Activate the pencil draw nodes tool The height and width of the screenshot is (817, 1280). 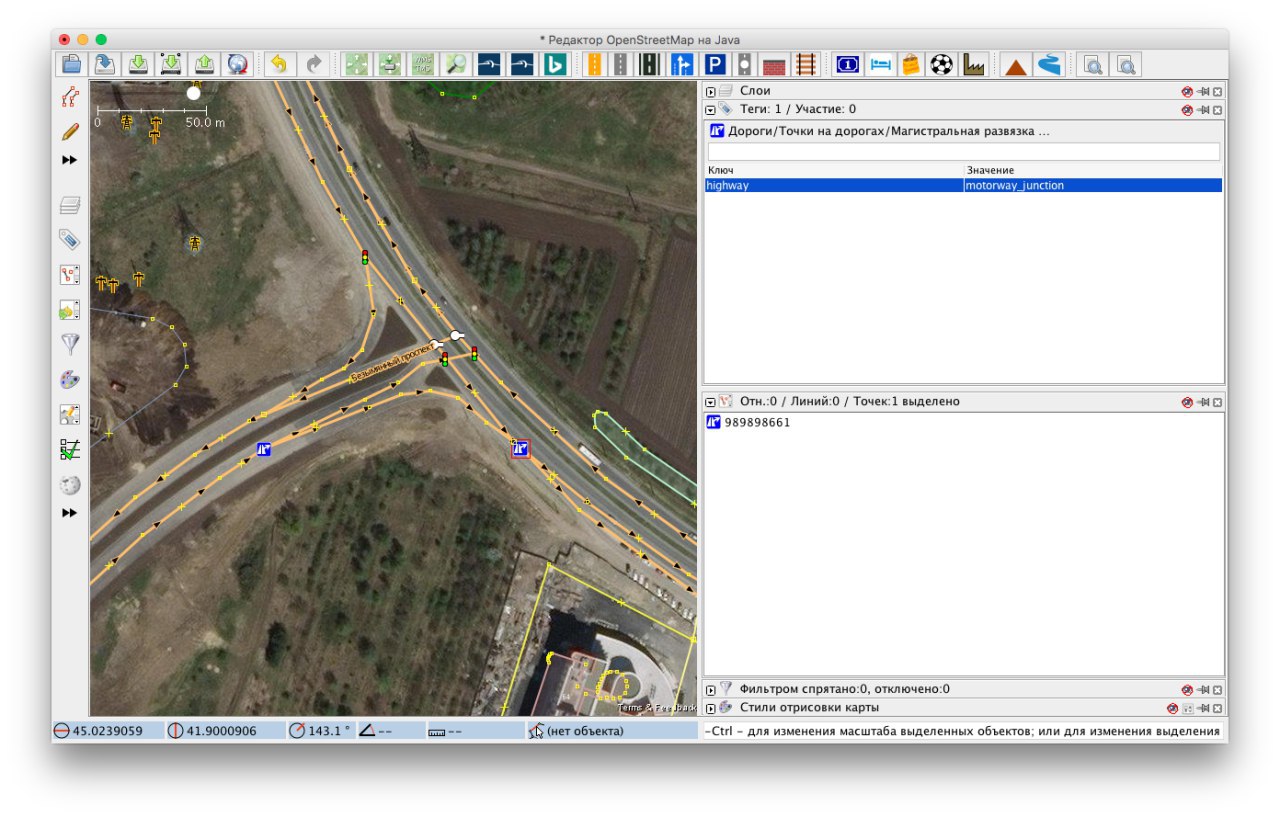[70, 131]
